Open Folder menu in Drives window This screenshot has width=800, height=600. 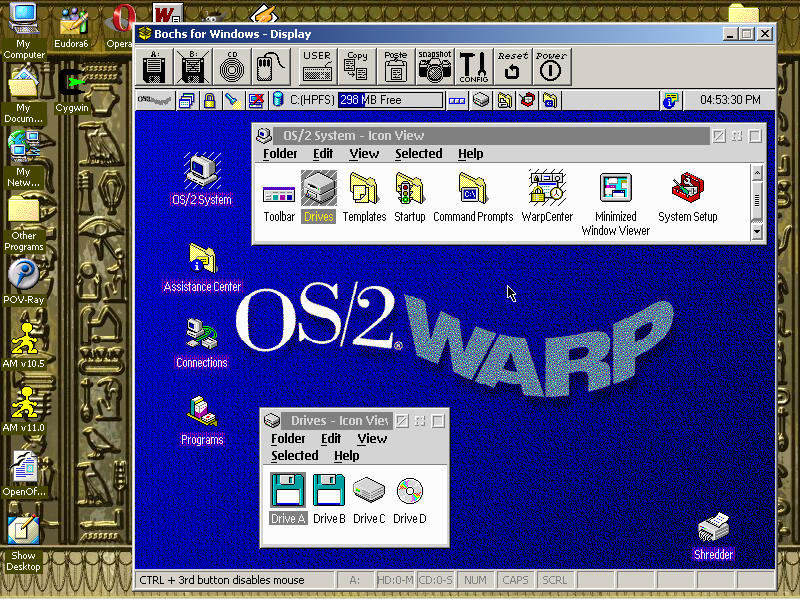click(288, 439)
